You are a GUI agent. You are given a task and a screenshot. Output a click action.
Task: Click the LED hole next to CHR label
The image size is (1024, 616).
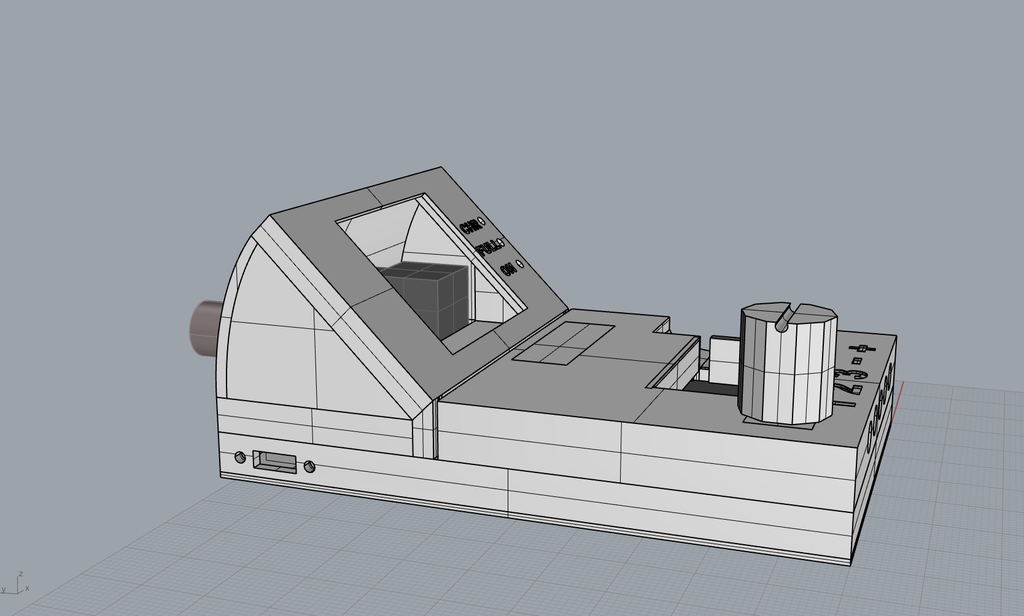481,221
